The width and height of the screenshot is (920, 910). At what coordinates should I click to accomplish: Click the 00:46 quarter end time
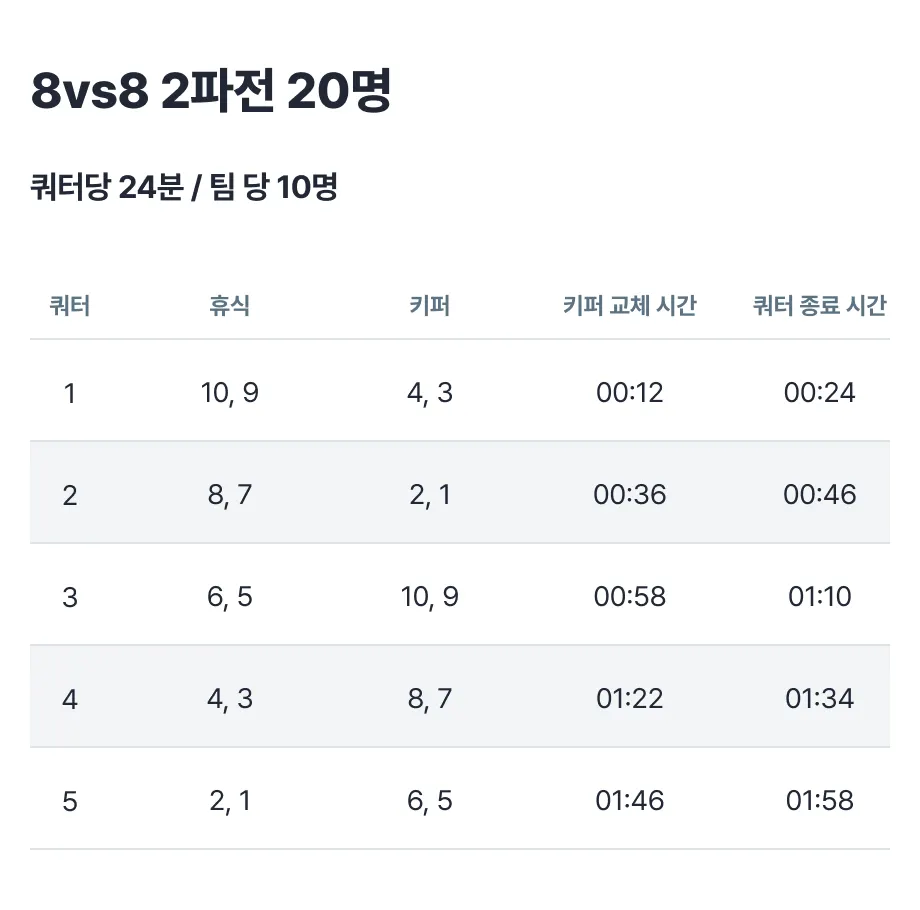coord(820,495)
